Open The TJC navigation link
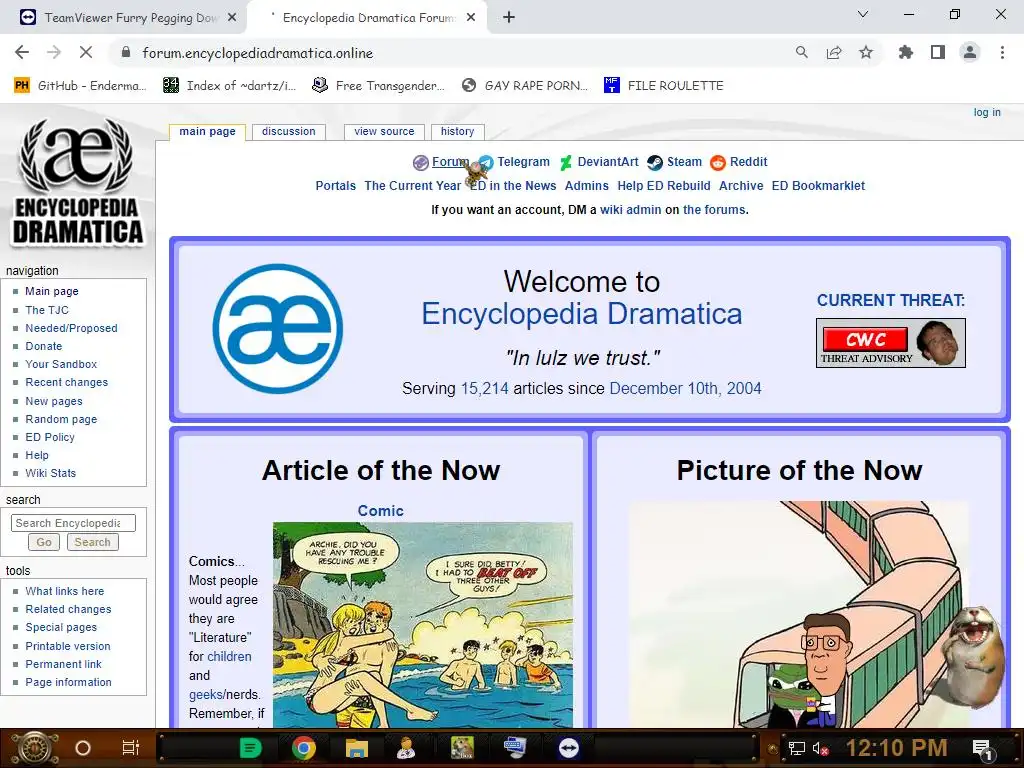1024x768 pixels. 46,310
